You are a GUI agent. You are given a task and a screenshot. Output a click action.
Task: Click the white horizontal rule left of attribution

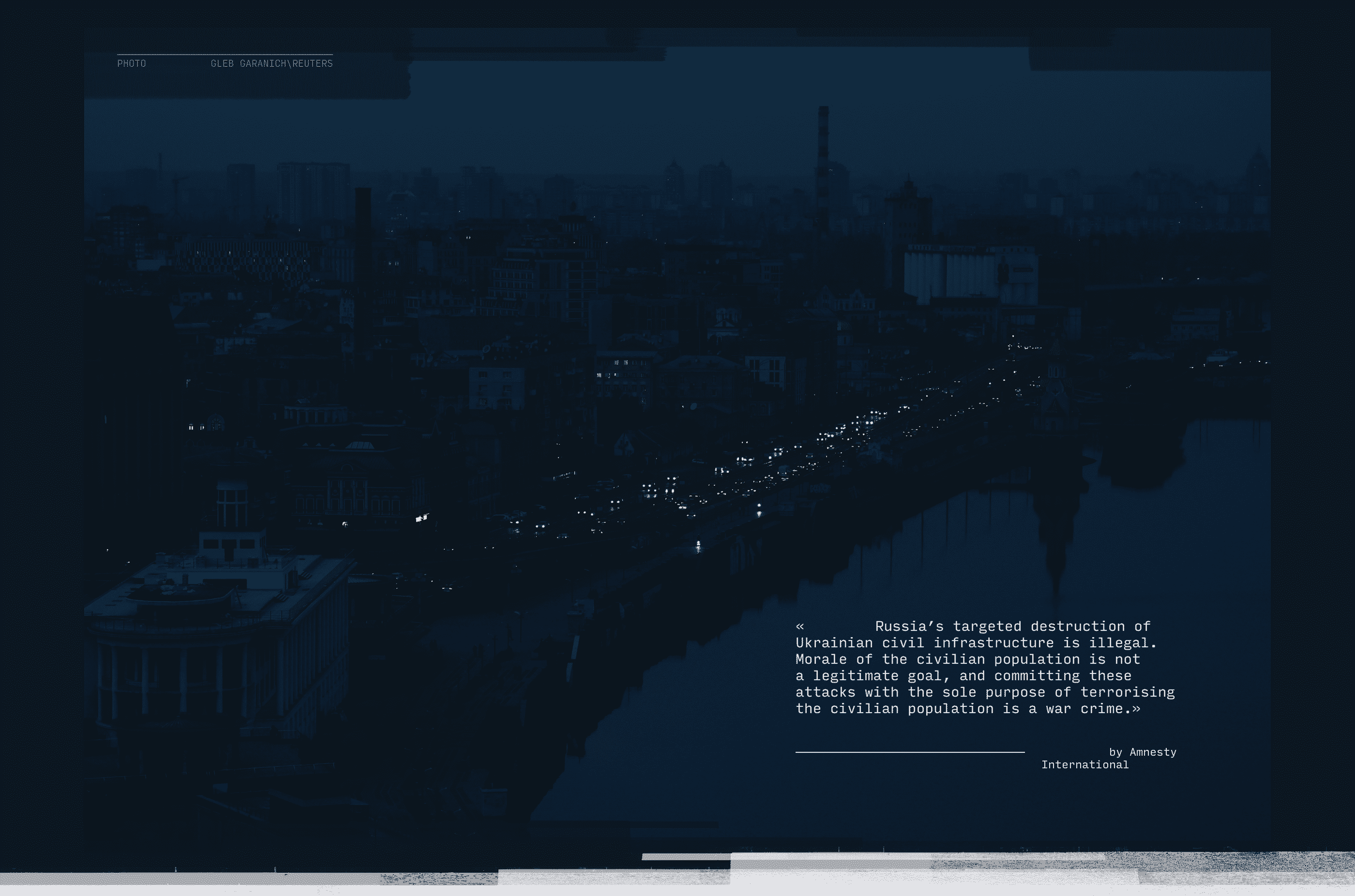pyautogui.click(x=909, y=753)
